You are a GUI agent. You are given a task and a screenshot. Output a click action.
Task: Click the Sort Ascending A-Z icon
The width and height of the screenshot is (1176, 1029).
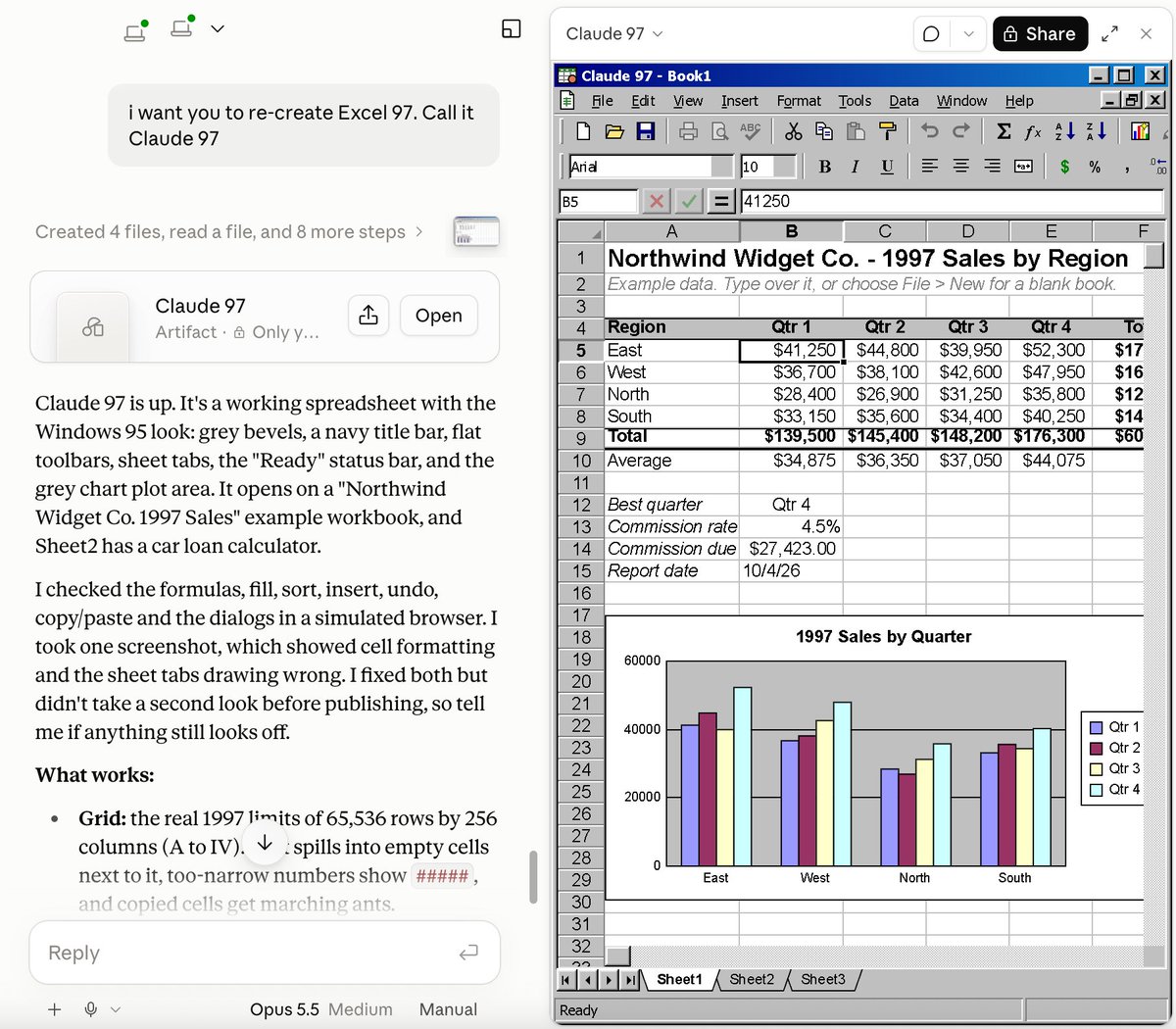[1065, 131]
